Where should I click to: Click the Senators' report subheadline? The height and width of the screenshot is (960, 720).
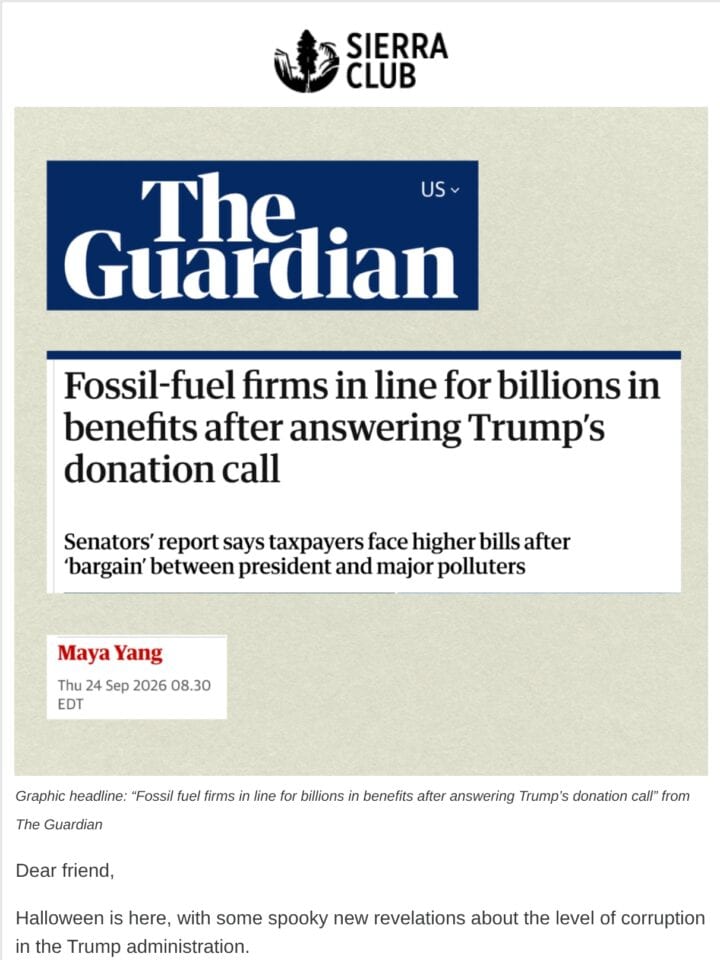click(317, 554)
